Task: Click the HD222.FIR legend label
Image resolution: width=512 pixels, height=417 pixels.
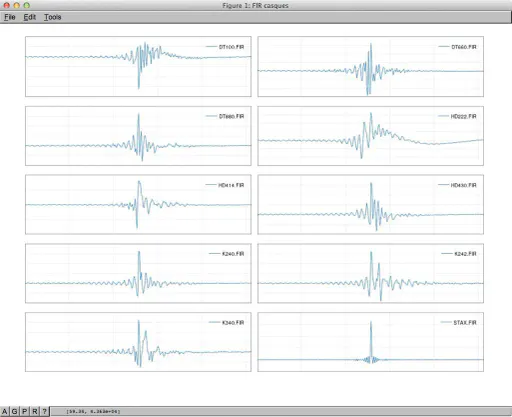Action: [463, 116]
